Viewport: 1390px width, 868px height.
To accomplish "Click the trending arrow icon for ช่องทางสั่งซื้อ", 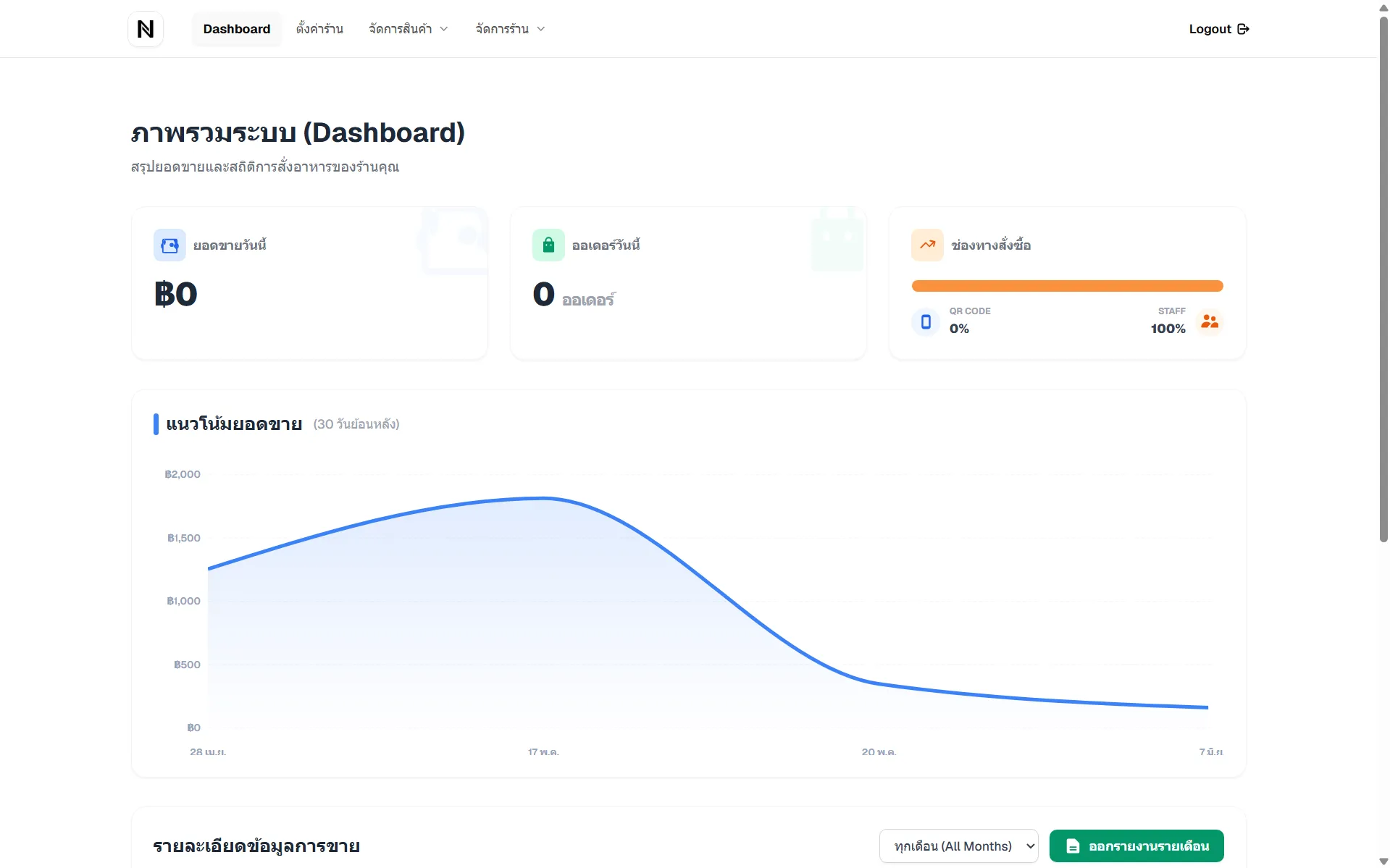I will pyautogui.click(x=927, y=245).
